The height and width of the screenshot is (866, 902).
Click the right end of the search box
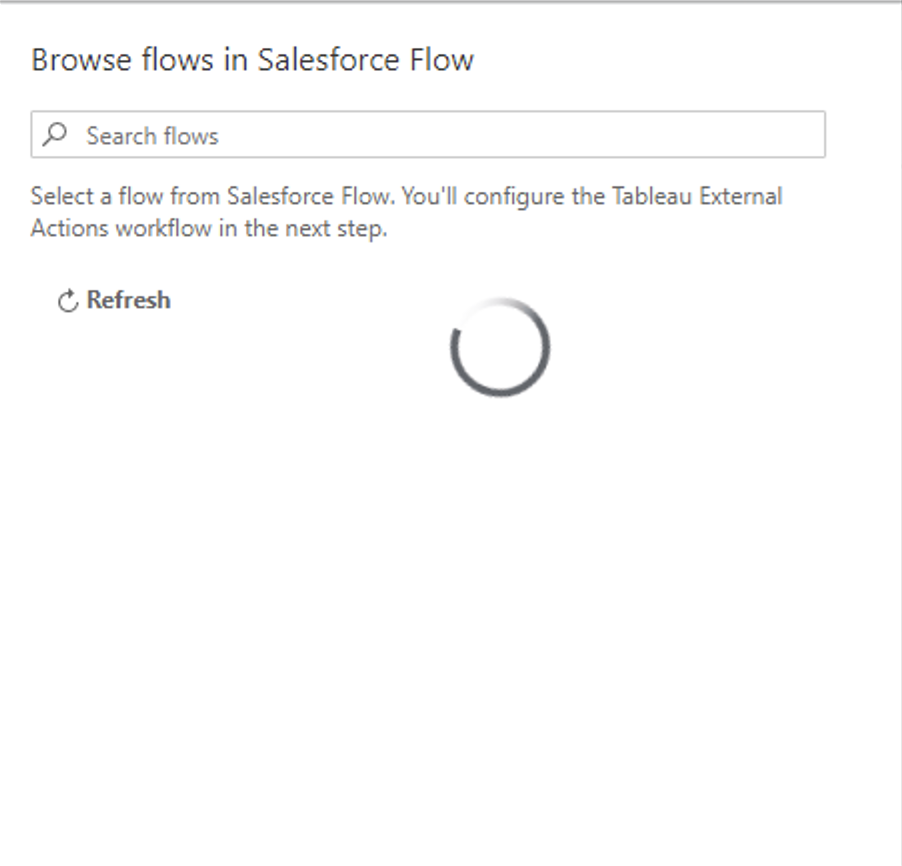pyautogui.click(x=805, y=134)
